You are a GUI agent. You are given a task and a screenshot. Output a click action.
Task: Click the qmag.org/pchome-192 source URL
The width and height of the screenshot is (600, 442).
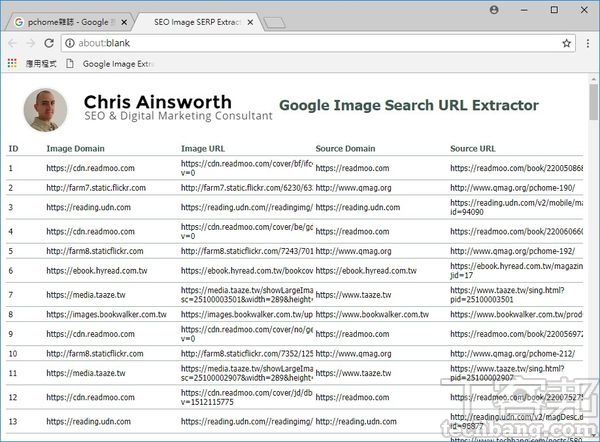[x=512, y=251]
